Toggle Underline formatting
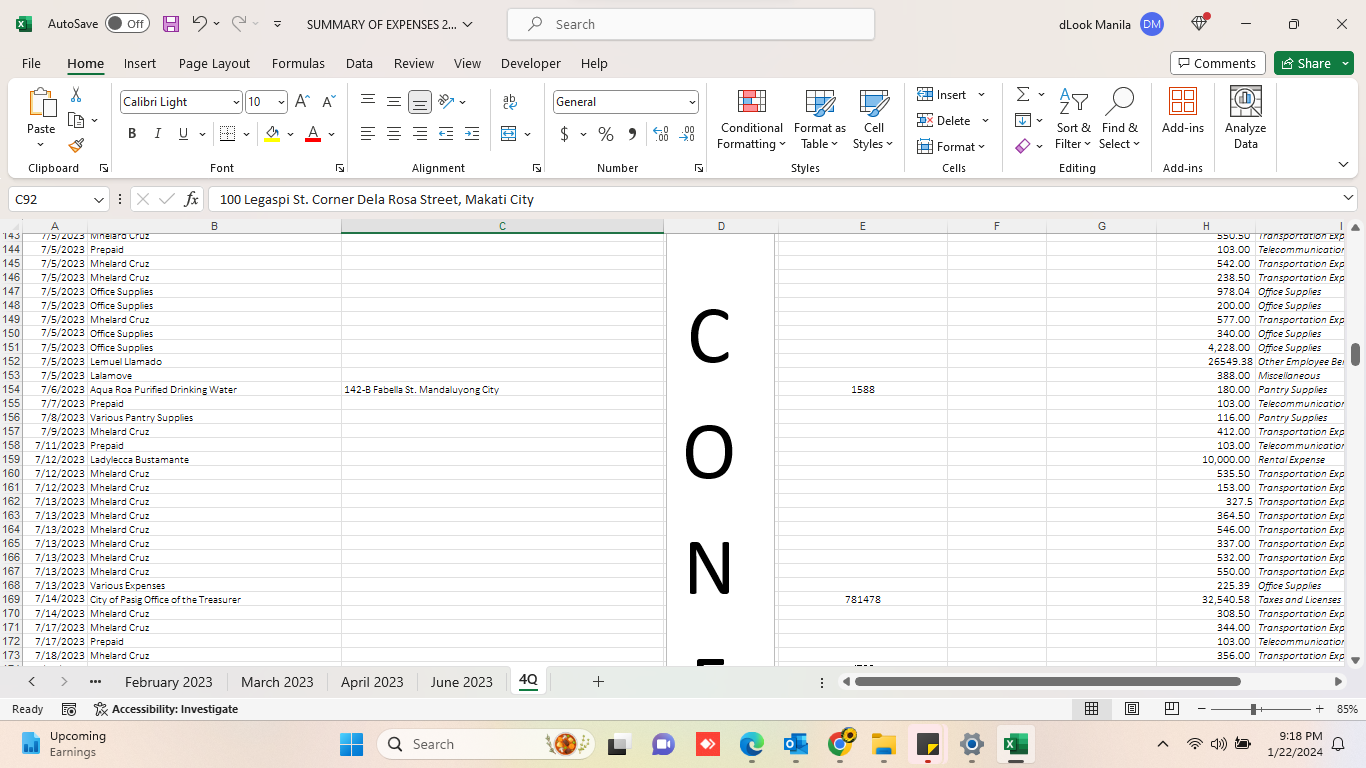The image size is (1366, 768). pyautogui.click(x=183, y=134)
